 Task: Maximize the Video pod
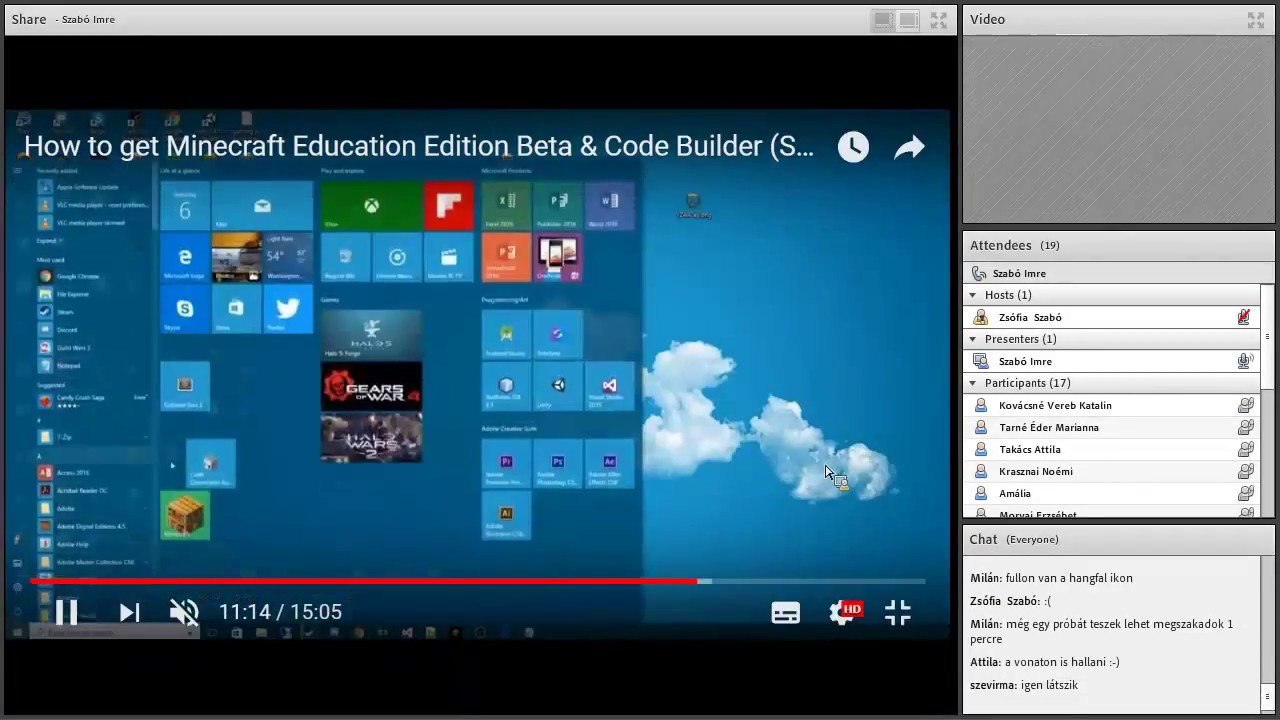point(1256,20)
